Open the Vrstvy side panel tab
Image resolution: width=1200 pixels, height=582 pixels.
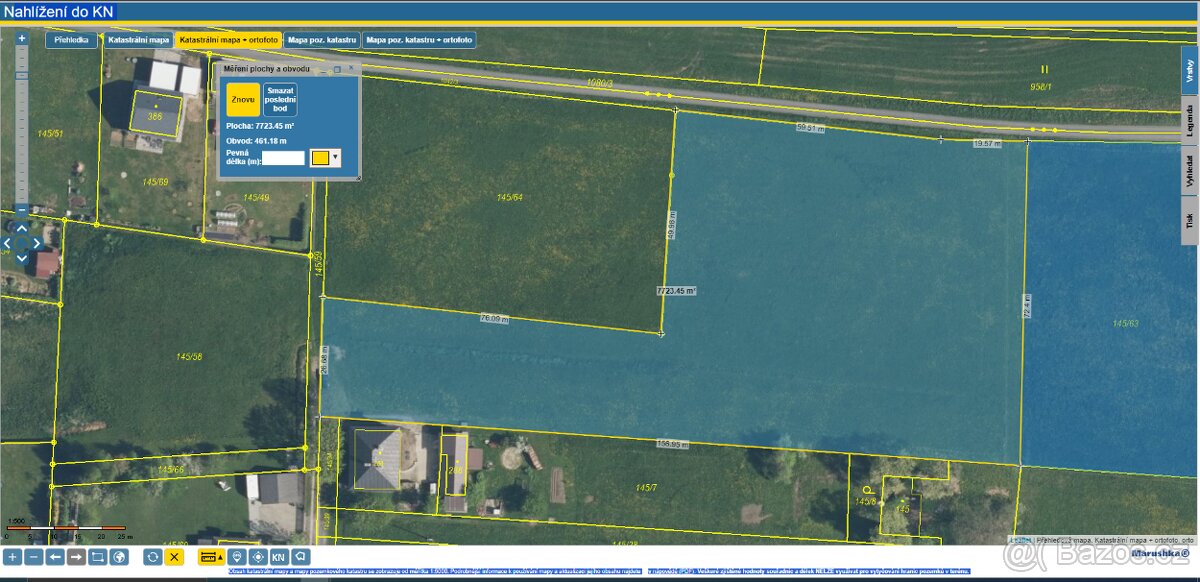(1189, 71)
